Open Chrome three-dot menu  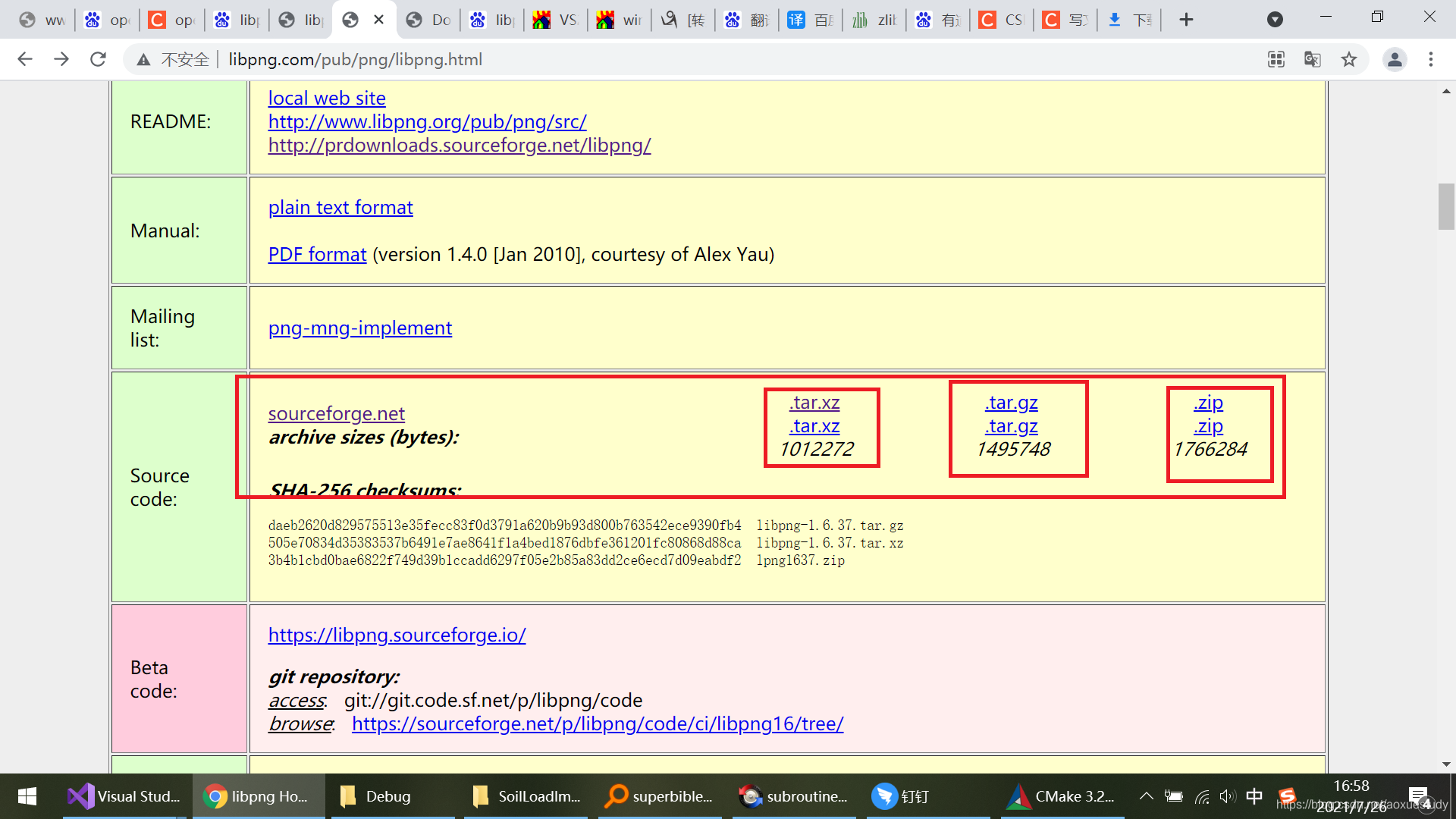[1431, 59]
